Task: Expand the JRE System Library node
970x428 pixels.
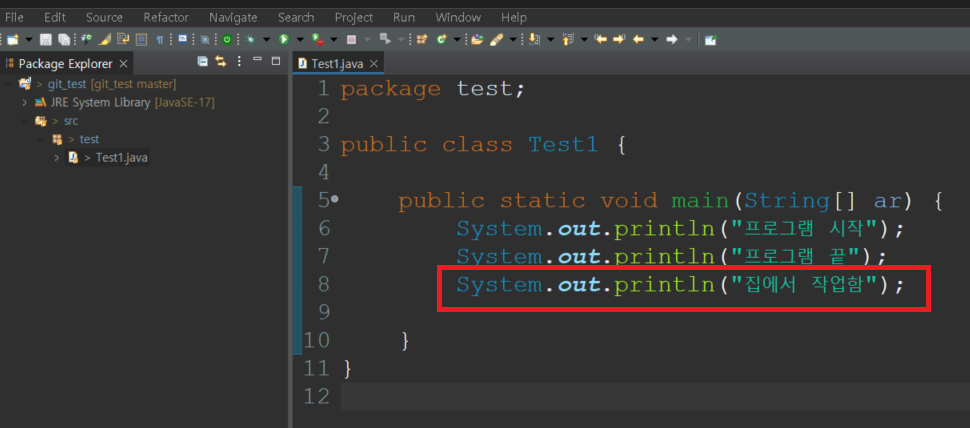Action: pos(25,102)
